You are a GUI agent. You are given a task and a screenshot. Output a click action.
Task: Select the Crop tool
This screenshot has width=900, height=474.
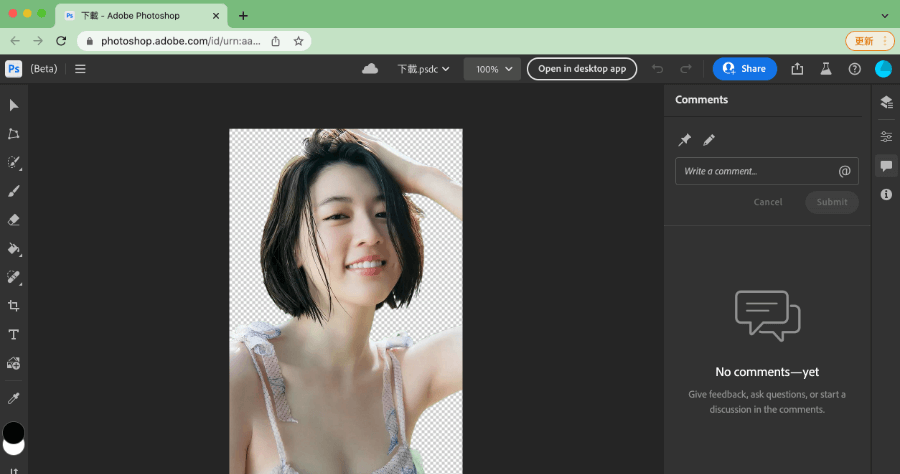(14, 306)
